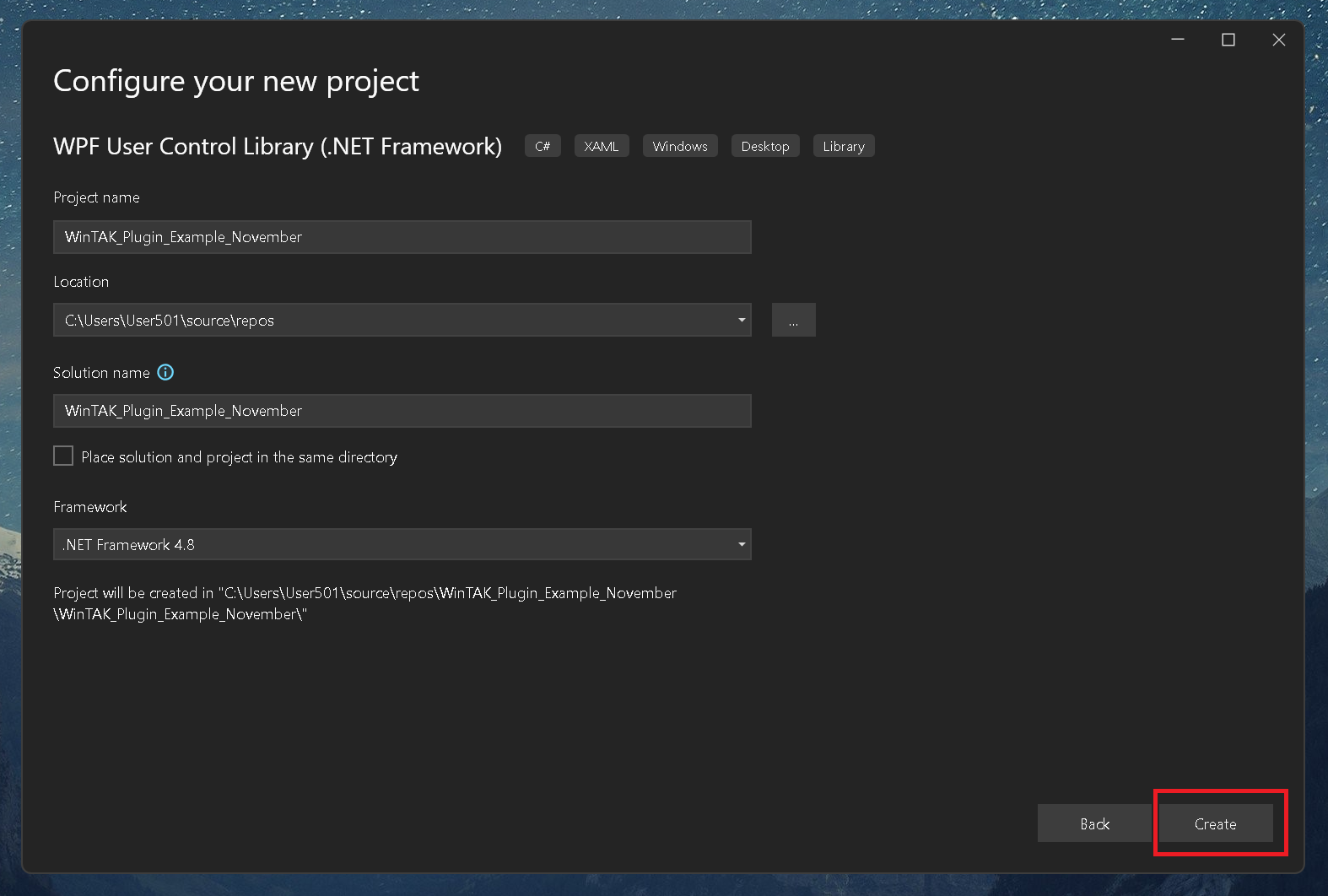Maximize the dialog window
The width and height of the screenshot is (1328, 896).
pyautogui.click(x=1228, y=40)
